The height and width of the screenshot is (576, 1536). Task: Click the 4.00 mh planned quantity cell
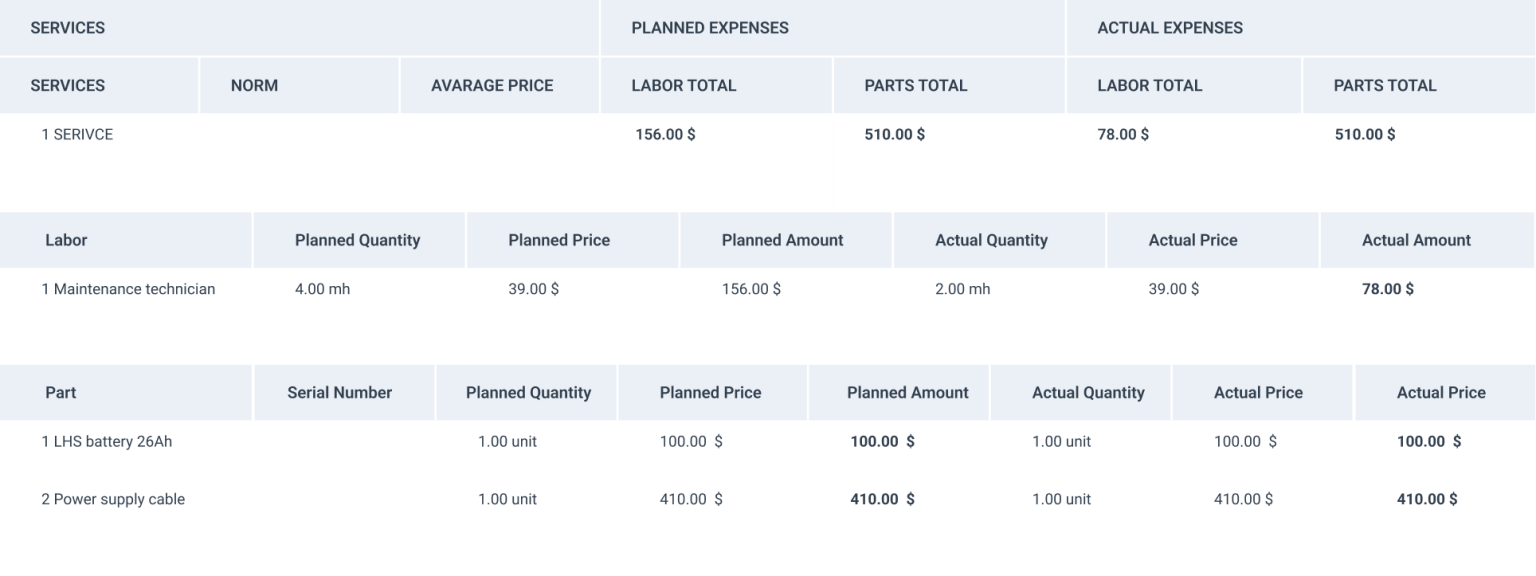pos(322,290)
